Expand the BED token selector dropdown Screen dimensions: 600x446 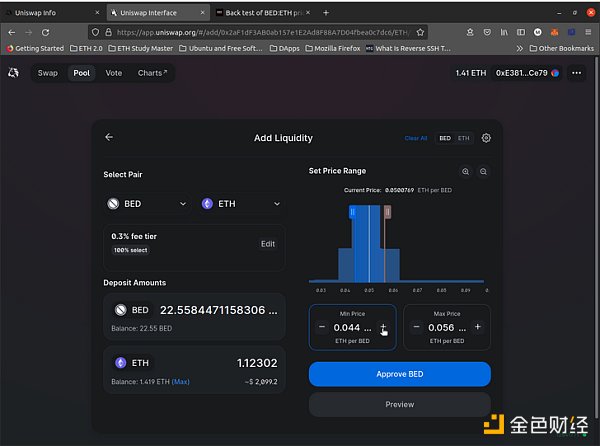tap(148, 204)
